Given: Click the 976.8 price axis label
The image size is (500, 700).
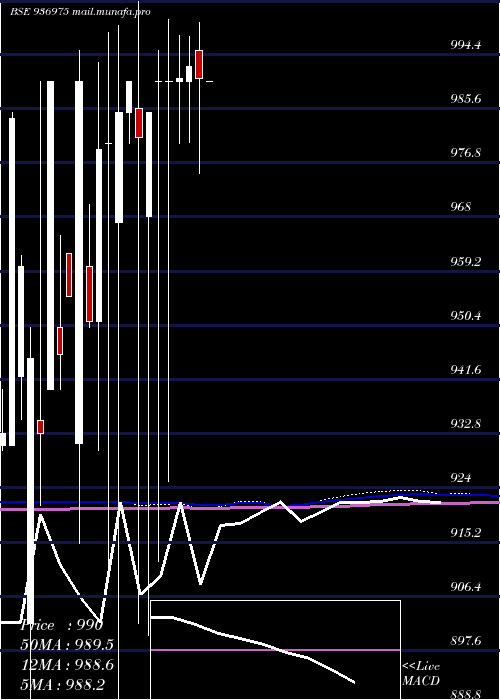Looking at the screenshot, I should coord(466,153).
